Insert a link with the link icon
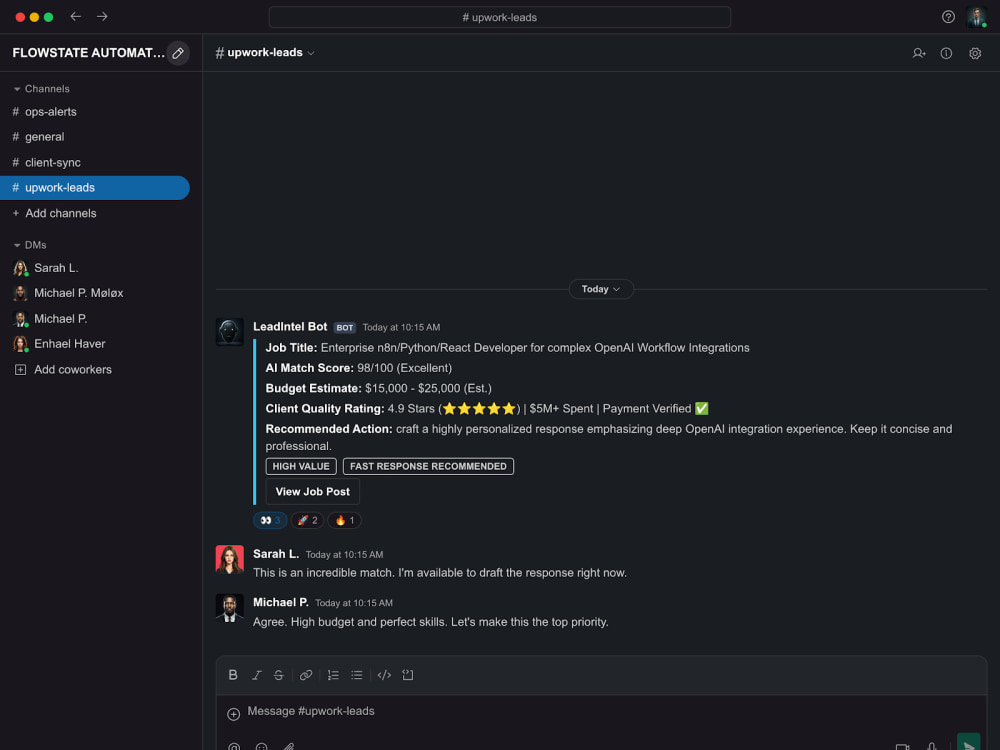1000x750 pixels. pos(306,675)
